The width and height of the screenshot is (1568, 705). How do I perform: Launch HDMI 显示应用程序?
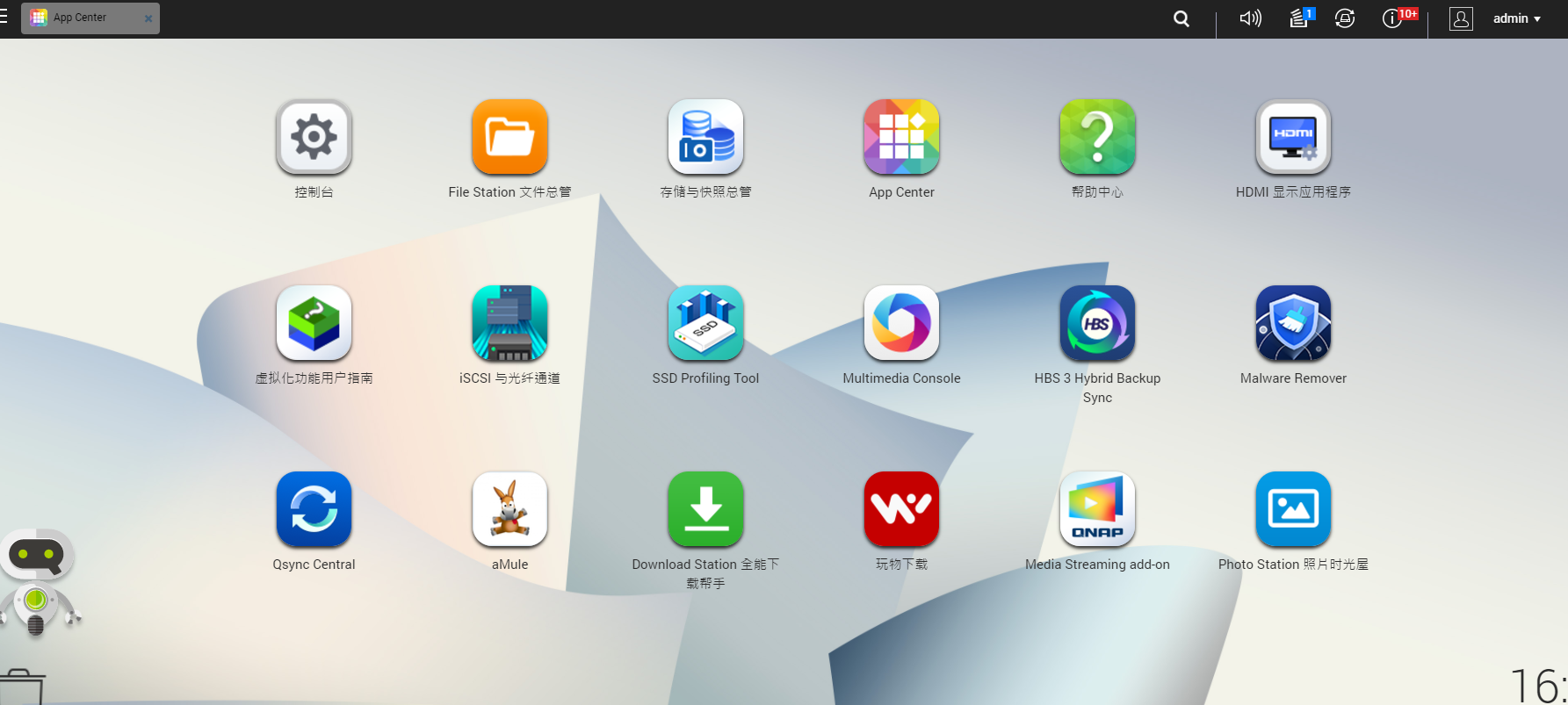click(x=1293, y=137)
